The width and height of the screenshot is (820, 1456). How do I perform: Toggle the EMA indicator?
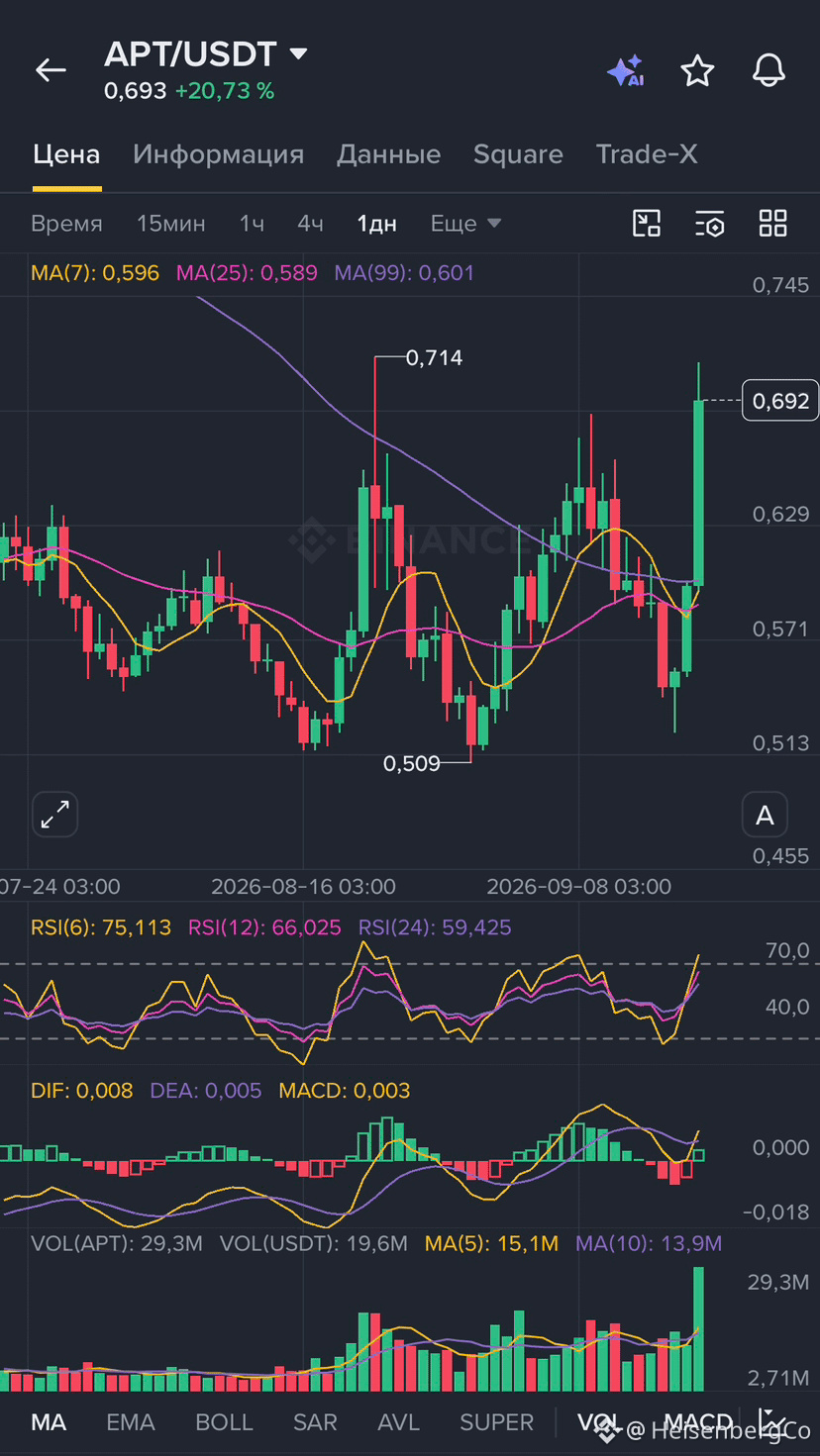pyautogui.click(x=131, y=1422)
